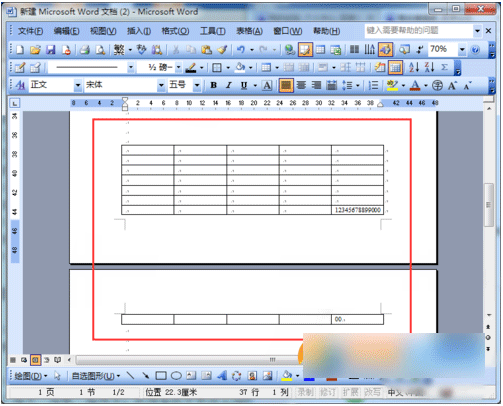The width and height of the screenshot is (503, 406).
Task: Toggle Italic formatting
Action: click(229, 86)
